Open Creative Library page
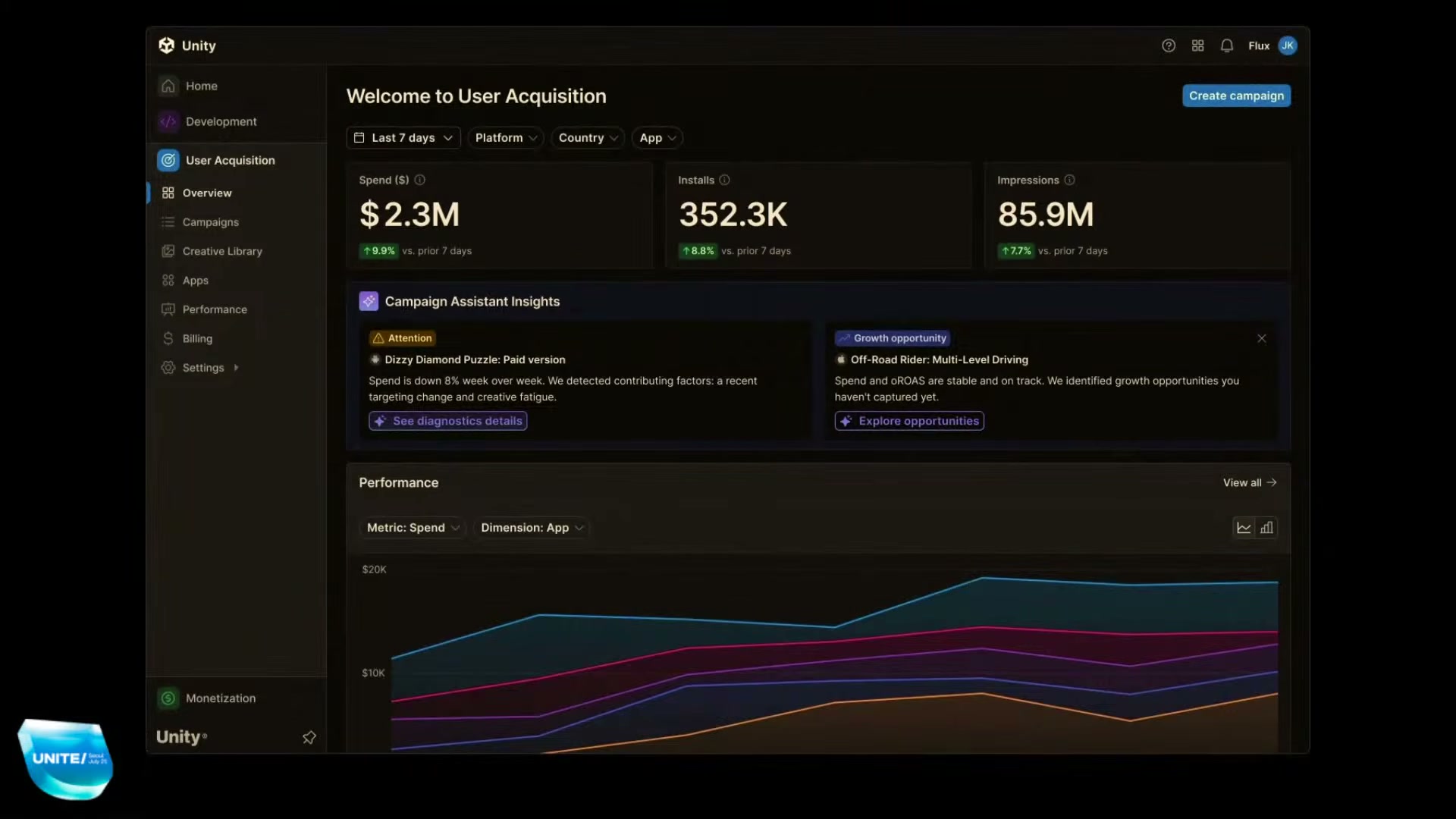This screenshot has width=1456, height=819. (222, 251)
